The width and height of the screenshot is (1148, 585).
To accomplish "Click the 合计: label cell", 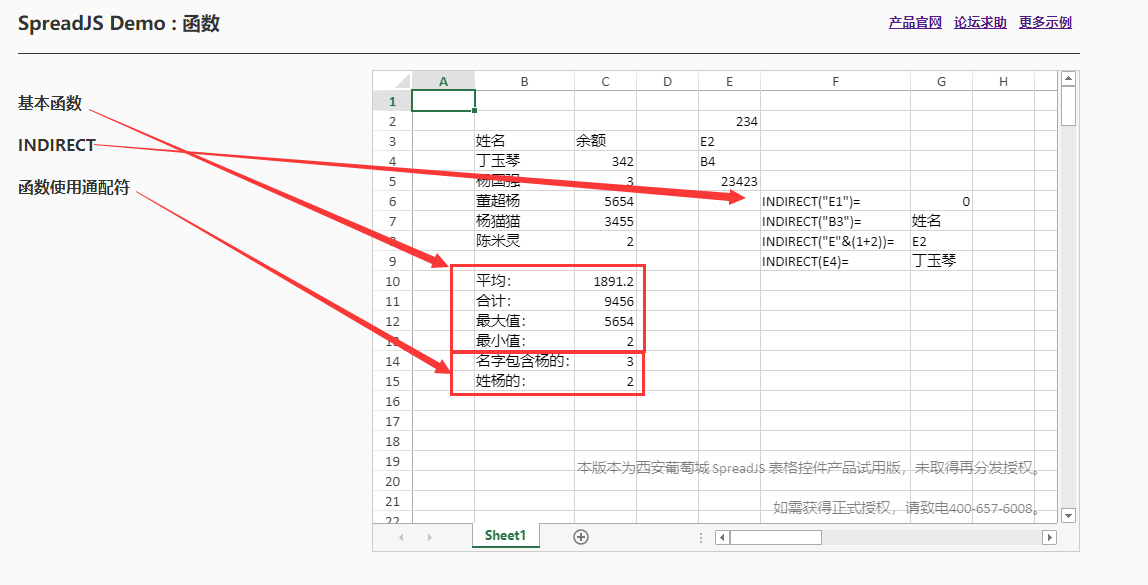I will pyautogui.click(x=524, y=301).
